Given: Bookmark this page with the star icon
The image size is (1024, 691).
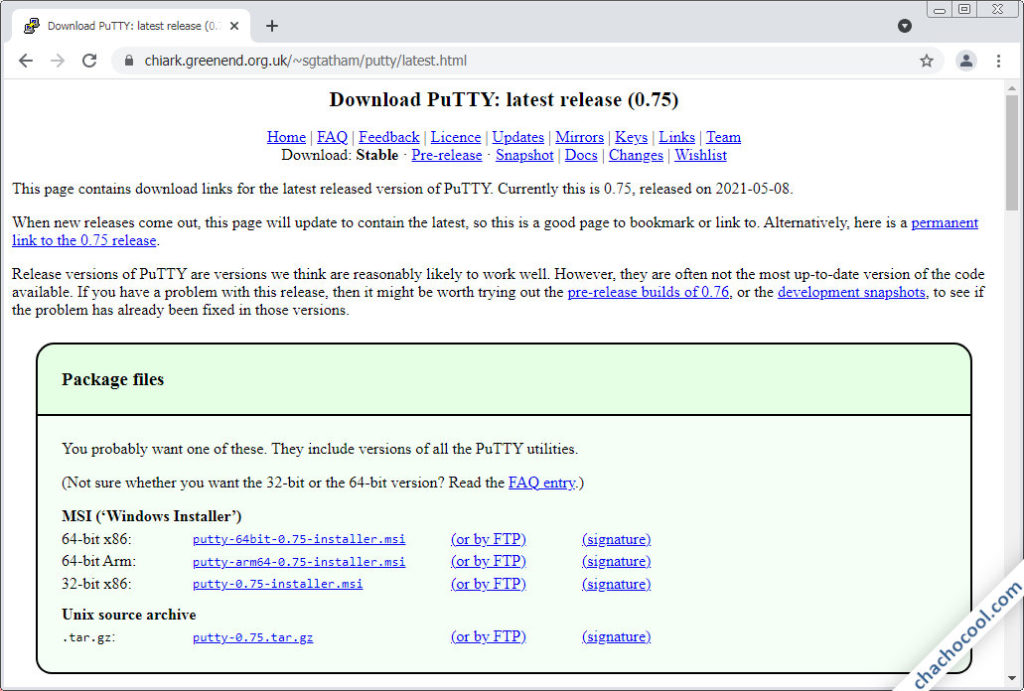Looking at the screenshot, I should pyautogui.click(x=927, y=61).
